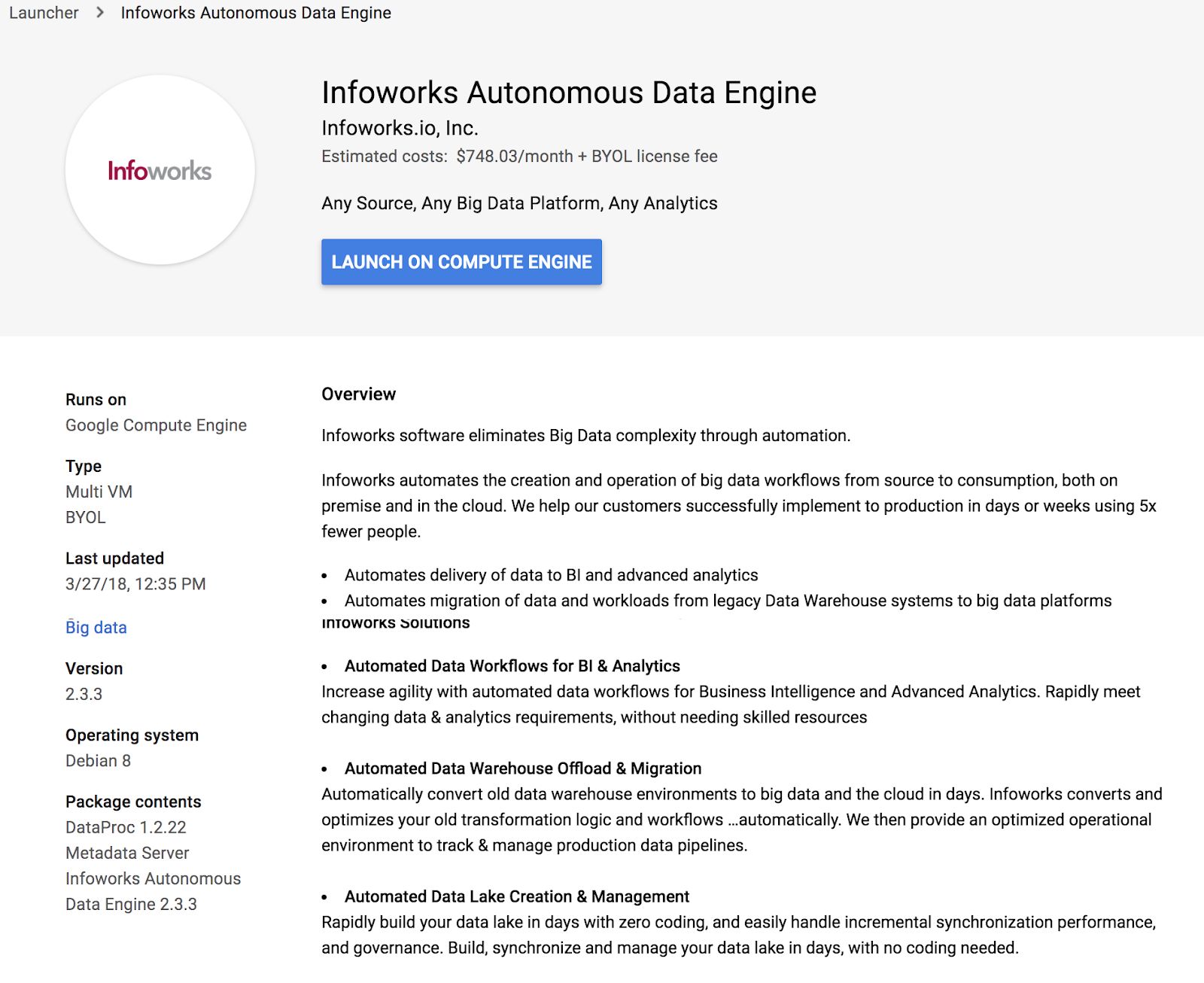This screenshot has height=983, width=1204.
Task: Open the Big data category link
Action: pos(96,628)
